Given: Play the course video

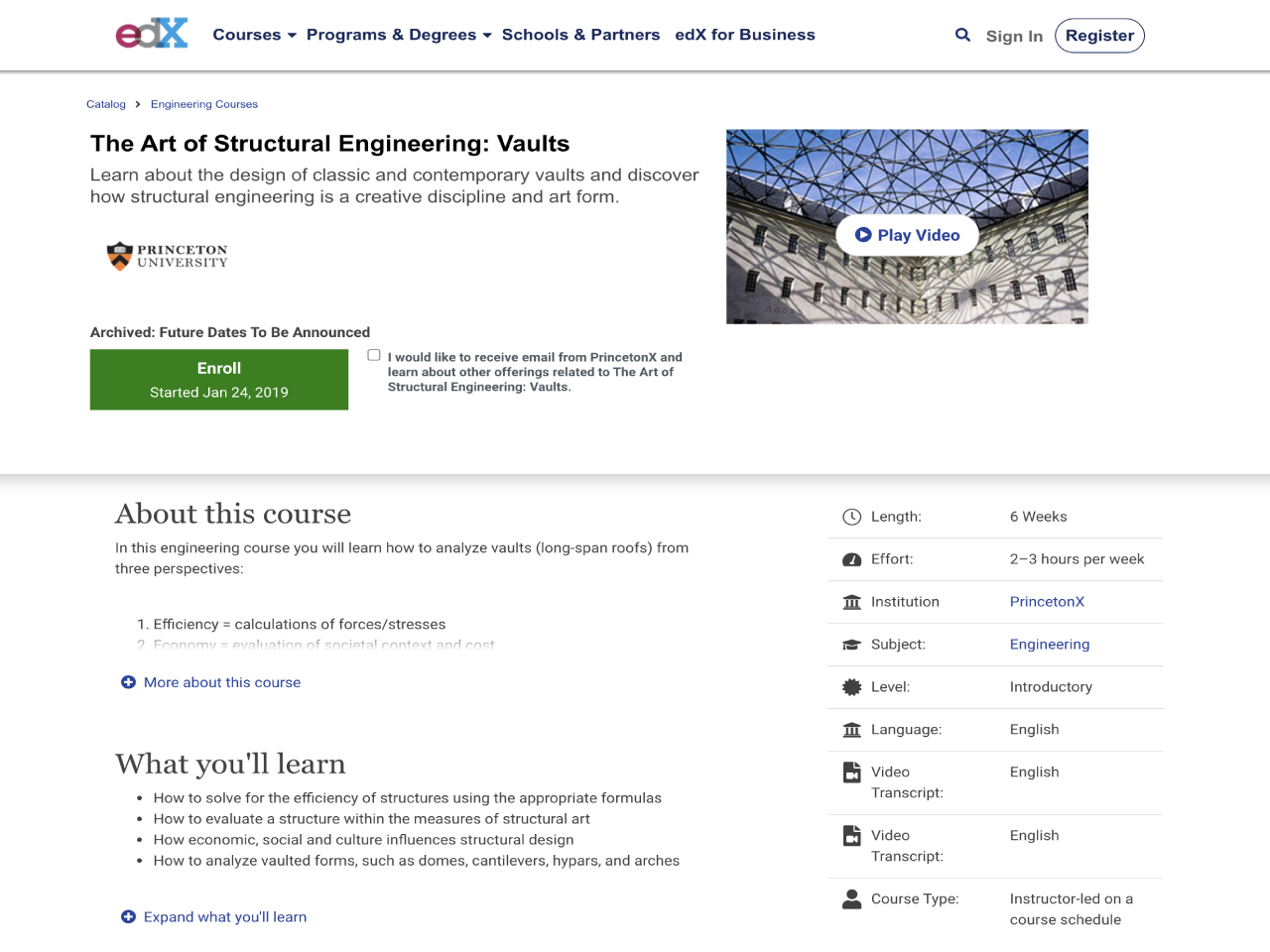Looking at the screenshot, I should 908,235.
